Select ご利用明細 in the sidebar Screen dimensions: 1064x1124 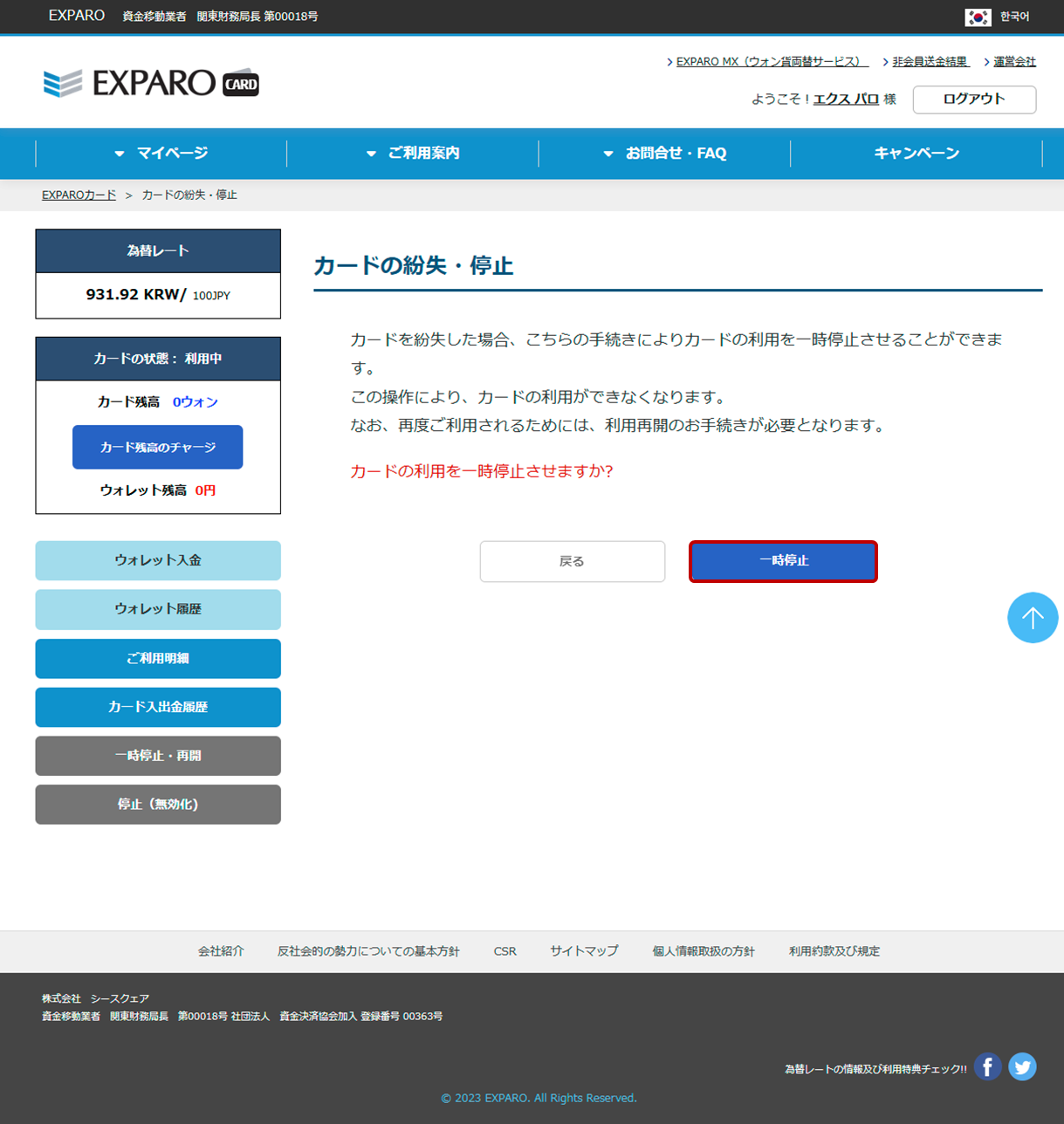coord(158,658)
